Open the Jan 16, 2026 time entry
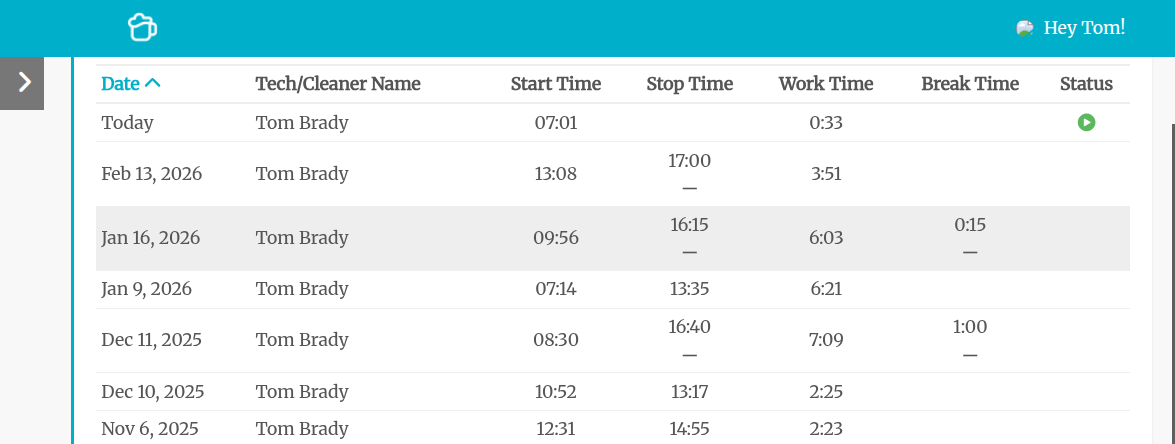This screenshot has height=444, width=1175. pos(150,238)
